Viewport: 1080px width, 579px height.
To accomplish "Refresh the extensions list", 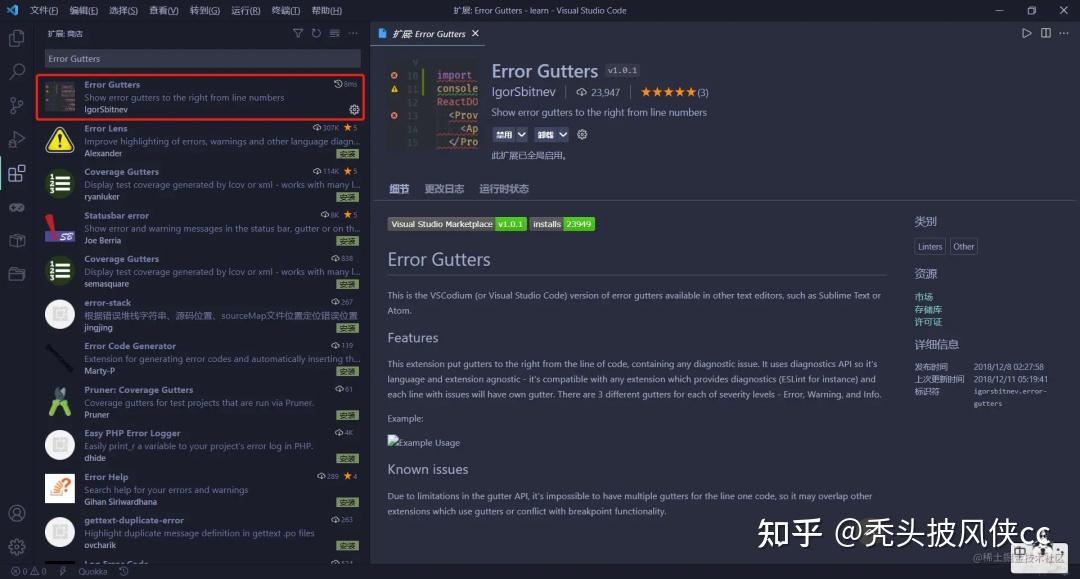I will [x=316, y=33].
